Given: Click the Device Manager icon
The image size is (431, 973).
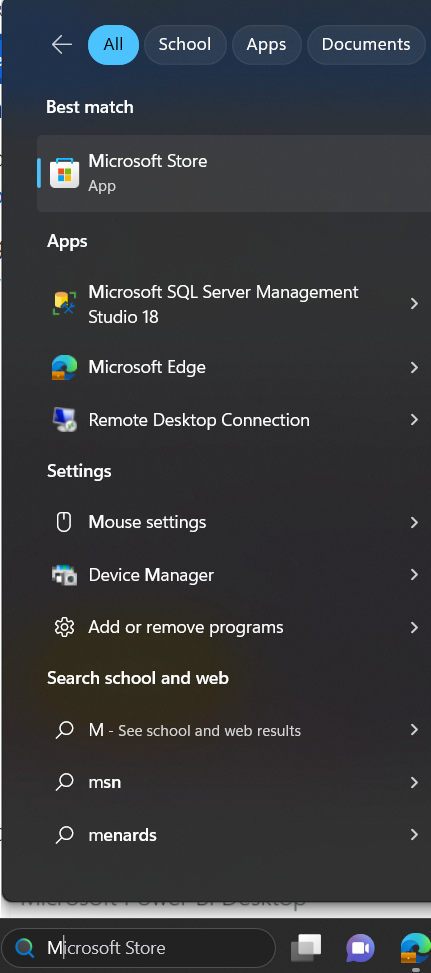Looking at the screenshot, I should click(x=64, y=575).
